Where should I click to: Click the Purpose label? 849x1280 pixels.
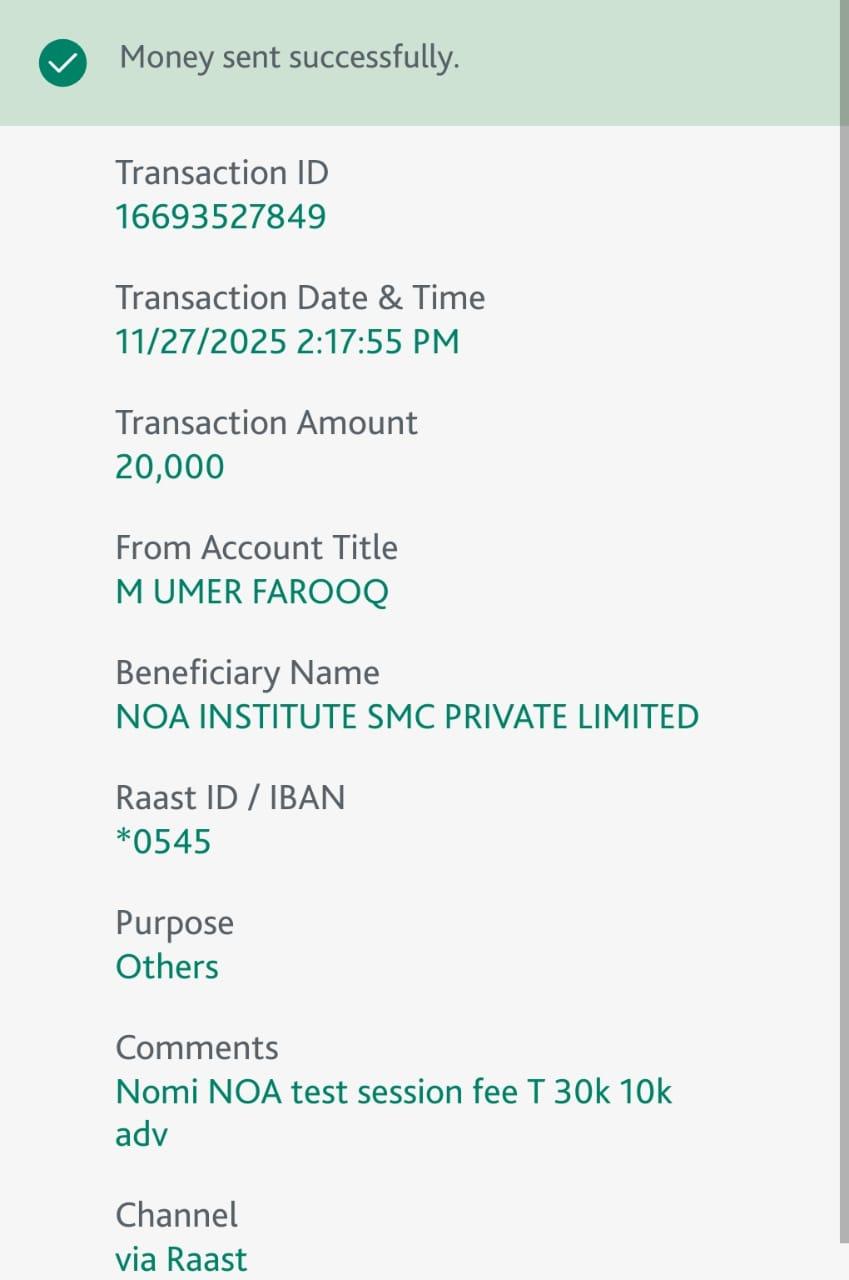[x=174, y=923]
